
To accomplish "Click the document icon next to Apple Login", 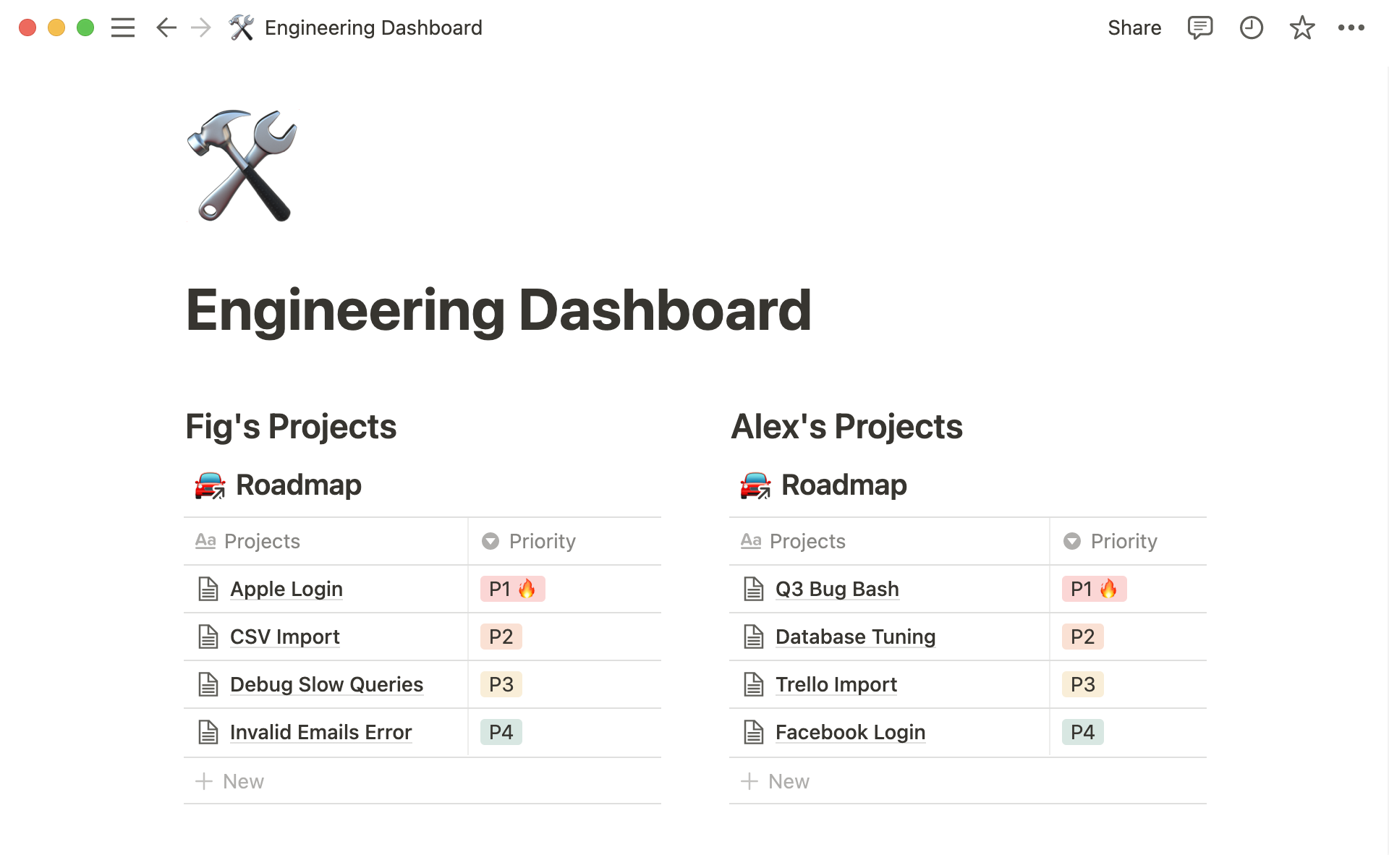I will click(x=207, y=588).
